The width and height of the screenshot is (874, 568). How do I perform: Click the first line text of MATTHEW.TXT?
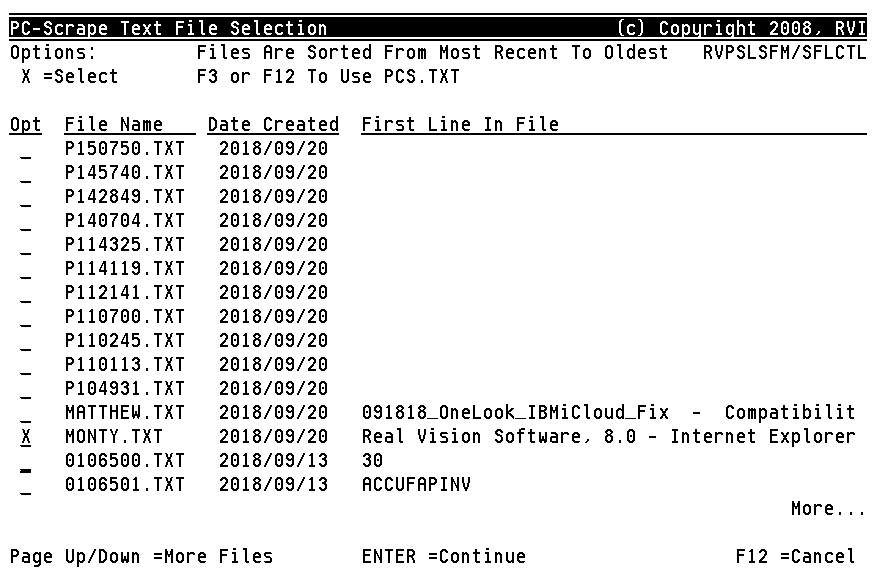(x=609, y=412)
